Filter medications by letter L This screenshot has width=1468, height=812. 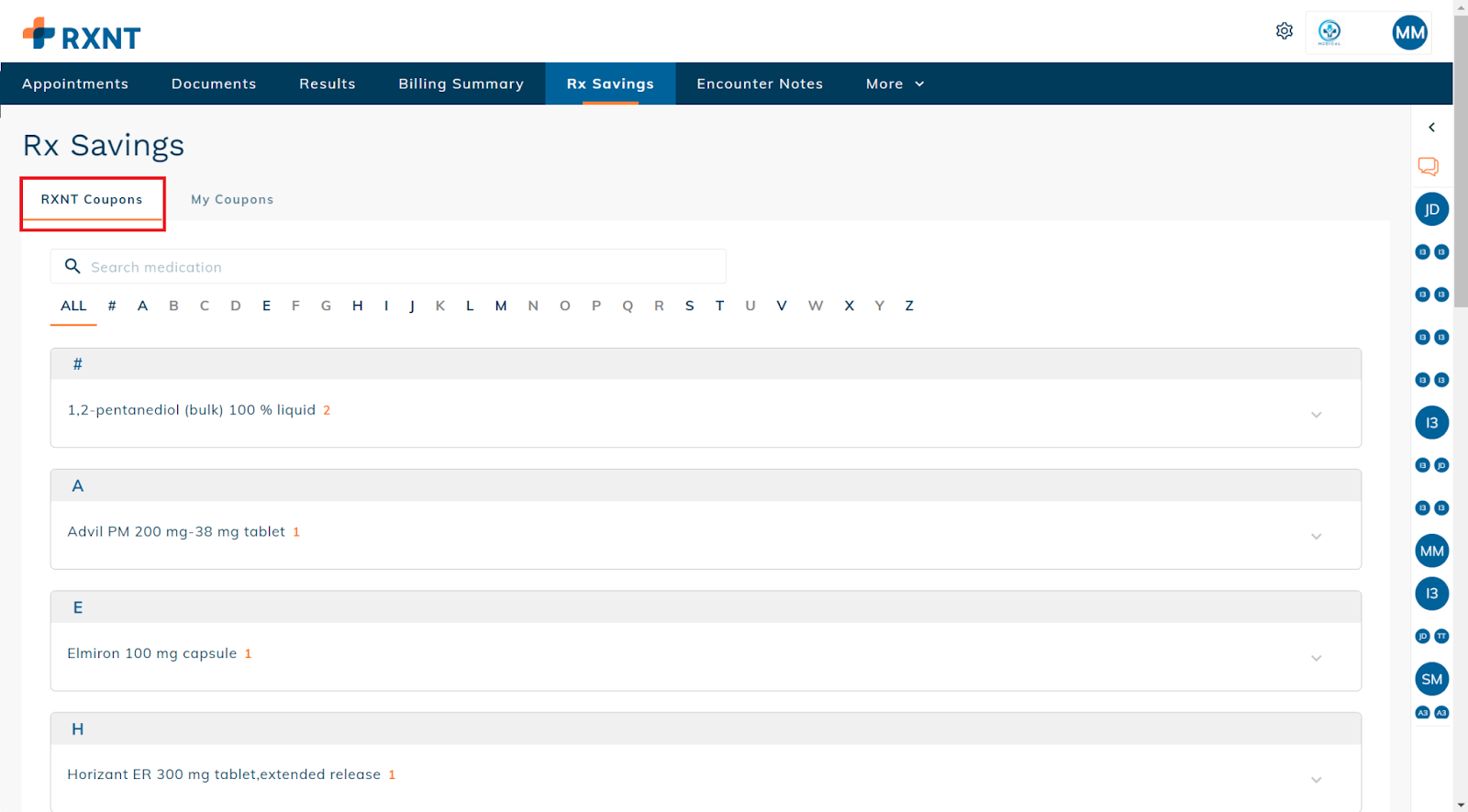(x=470, y=306)
